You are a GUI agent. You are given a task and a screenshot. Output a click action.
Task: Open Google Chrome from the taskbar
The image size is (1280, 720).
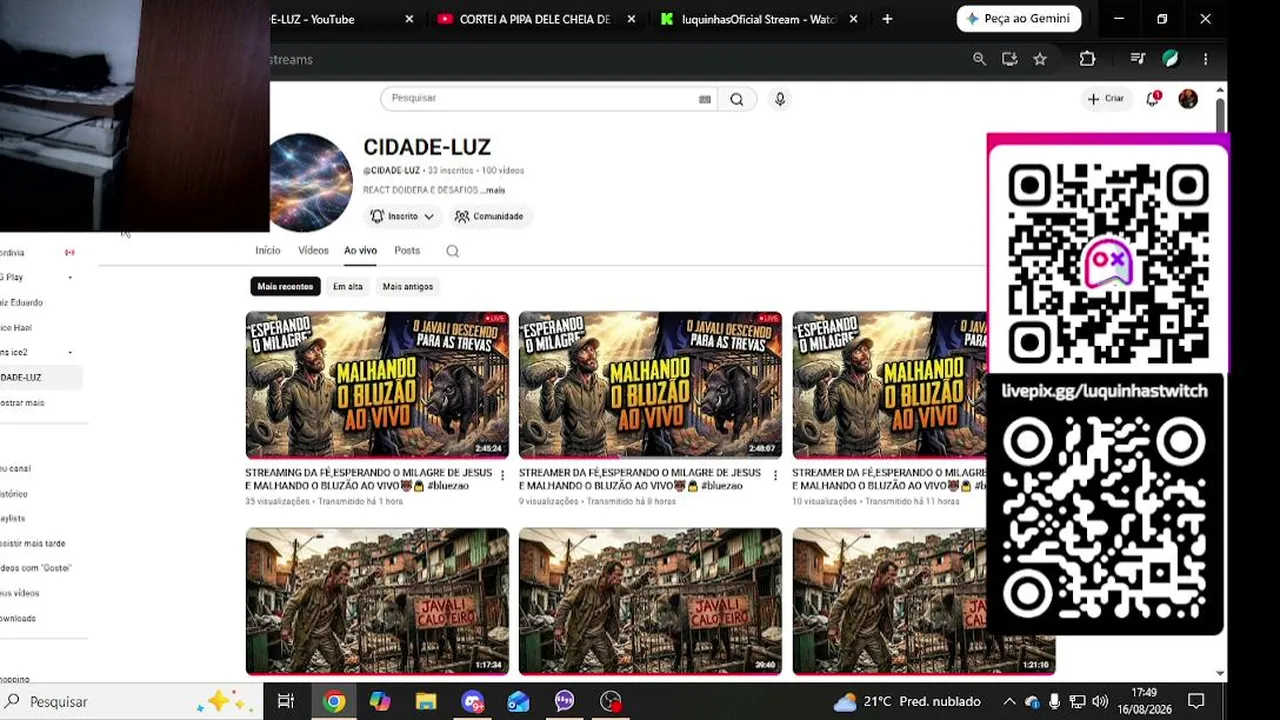coord(334,702)
